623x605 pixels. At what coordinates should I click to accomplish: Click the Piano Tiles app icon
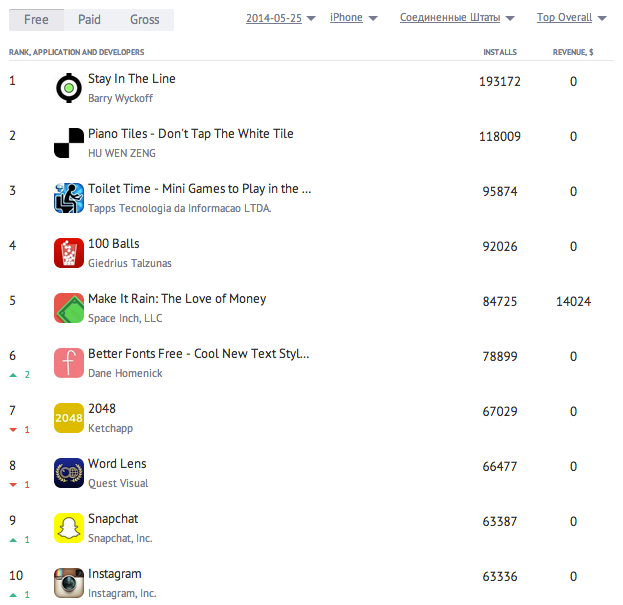[68, 143]
